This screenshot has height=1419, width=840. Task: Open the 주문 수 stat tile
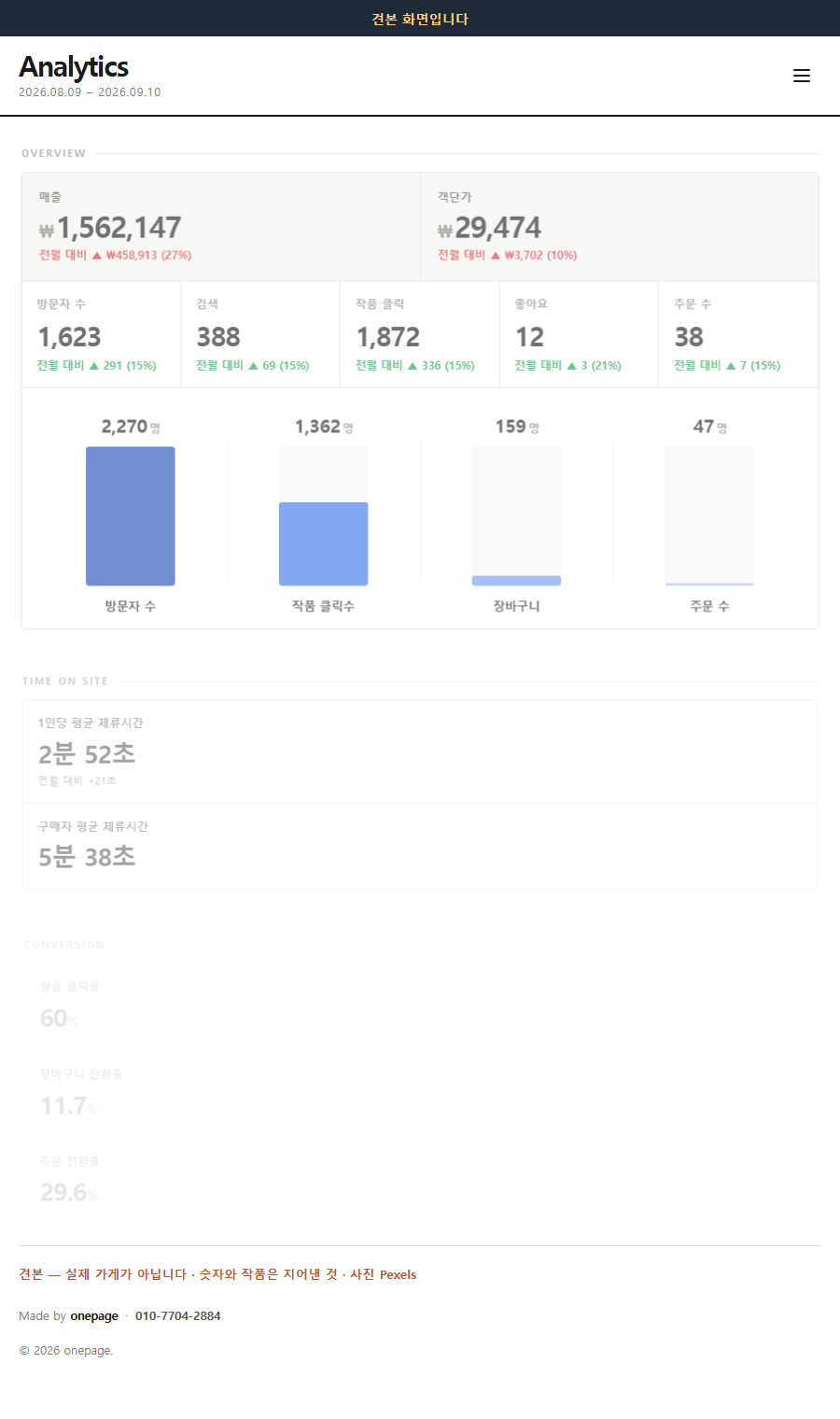(738, 334)
